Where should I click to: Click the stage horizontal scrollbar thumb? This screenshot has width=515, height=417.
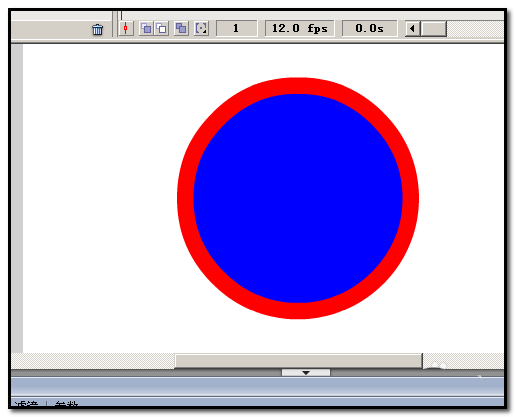[x=298, y=361]
